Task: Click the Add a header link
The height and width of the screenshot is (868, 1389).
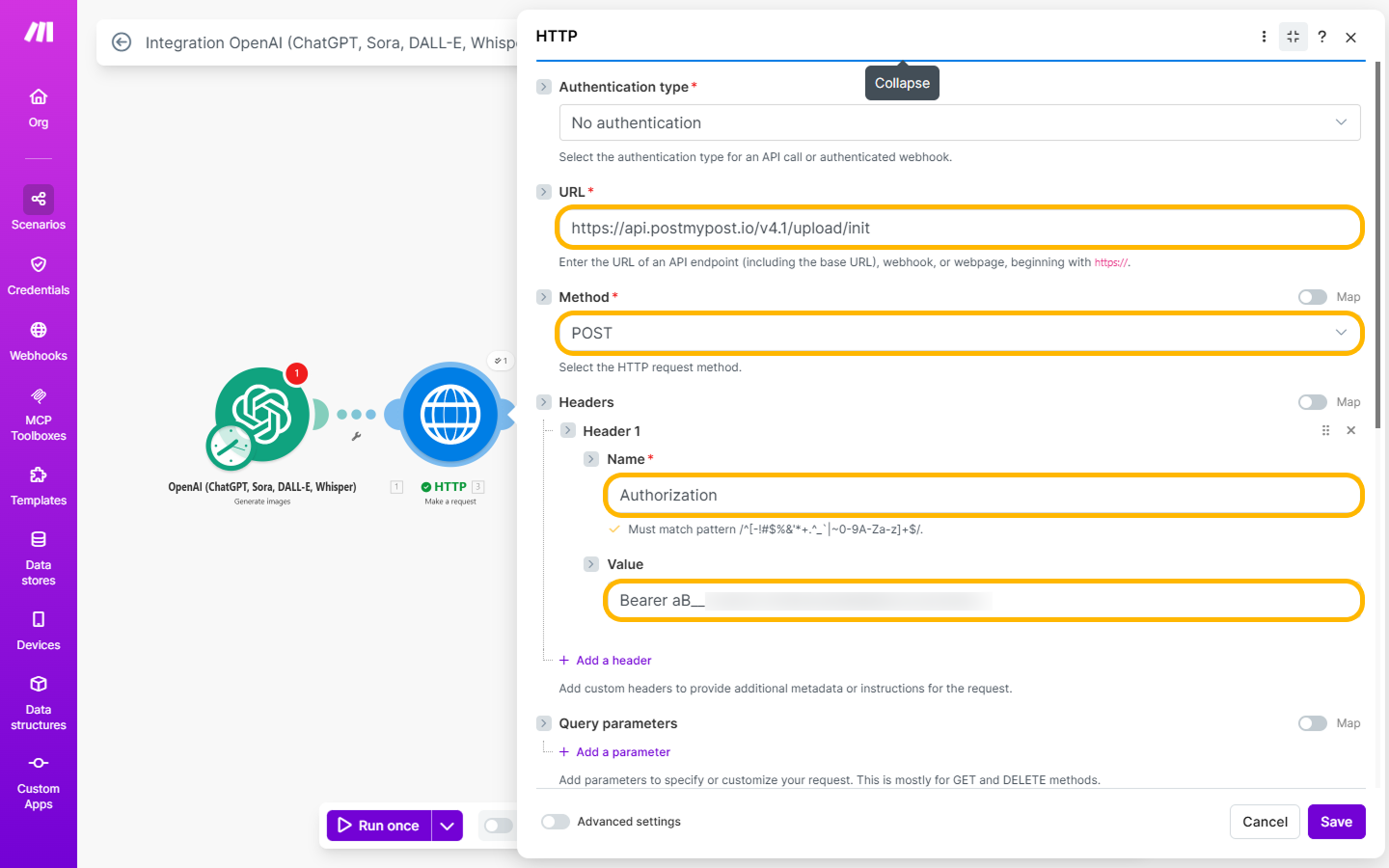Action: coord(613,661)
